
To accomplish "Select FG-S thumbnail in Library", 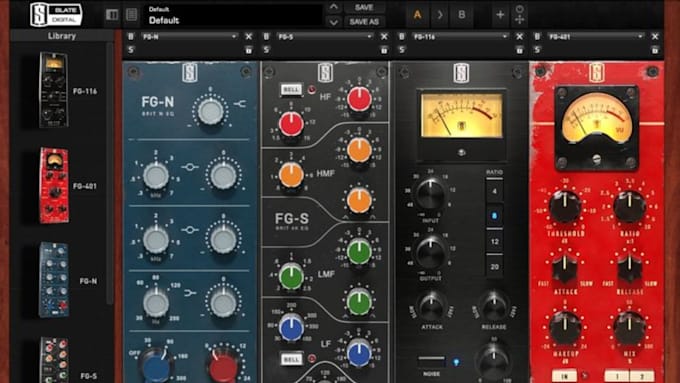I will (54, 360).
